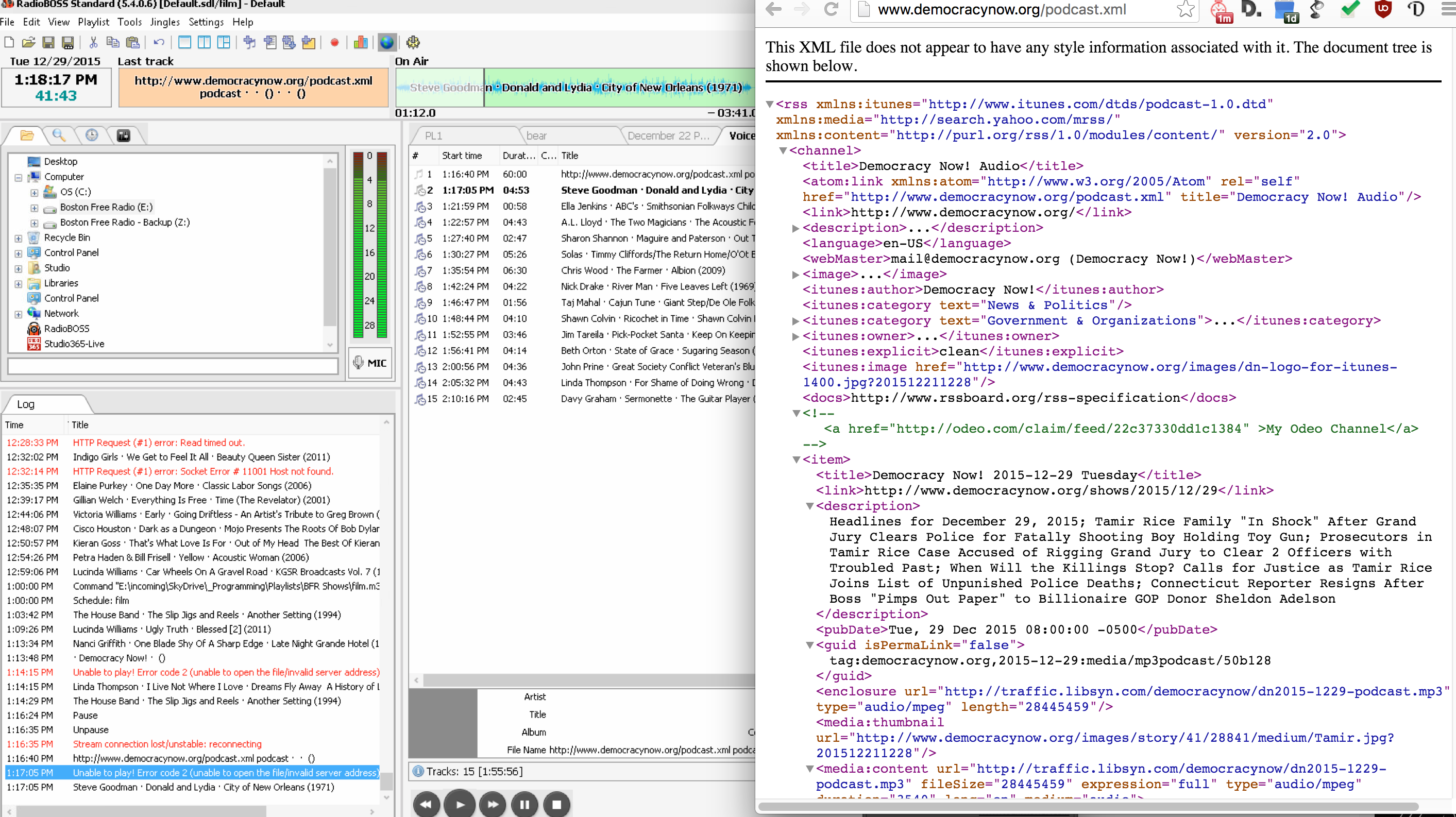Click the next track playback button
1456x817 pixels.
(493, 804)
